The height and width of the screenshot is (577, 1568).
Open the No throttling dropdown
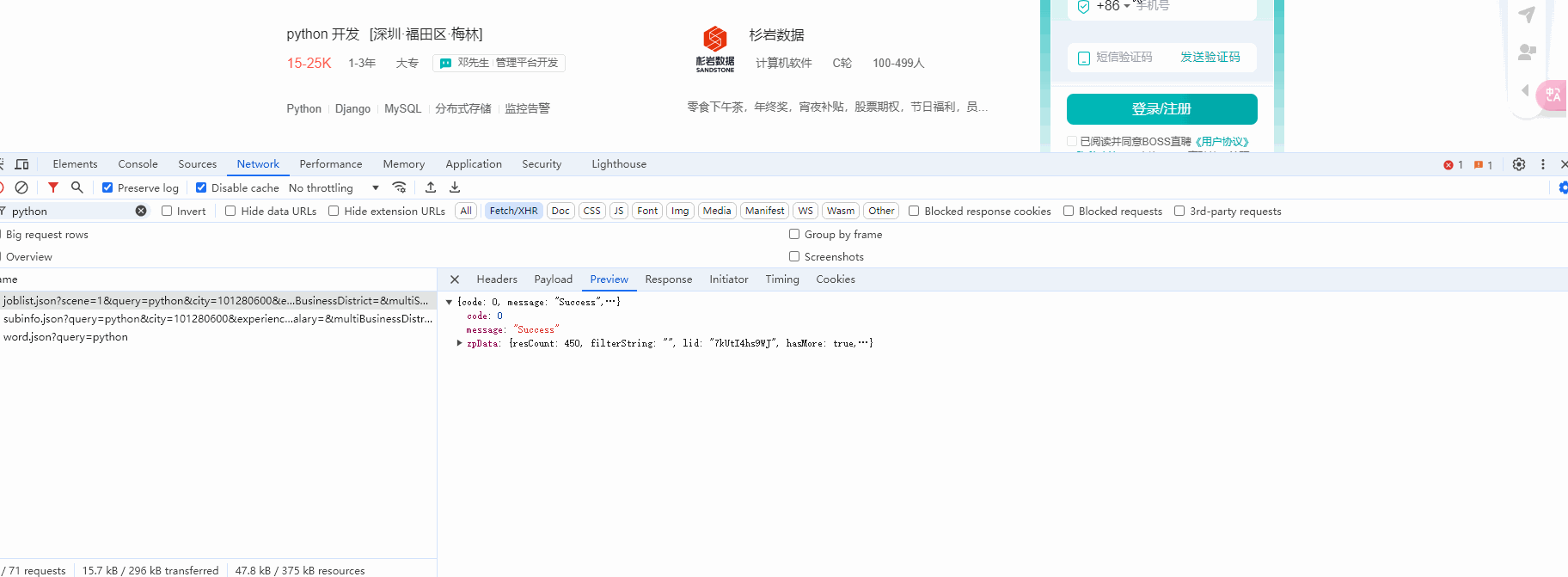tap(334, 187)
